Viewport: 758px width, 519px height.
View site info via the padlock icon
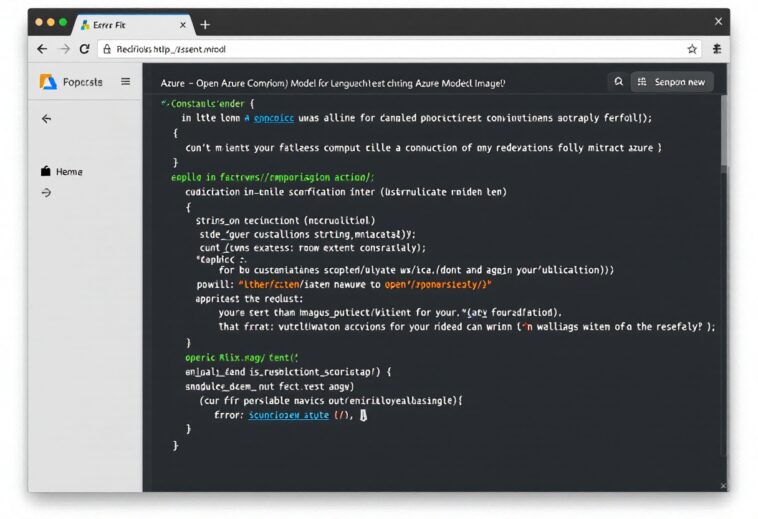[107, 49]
